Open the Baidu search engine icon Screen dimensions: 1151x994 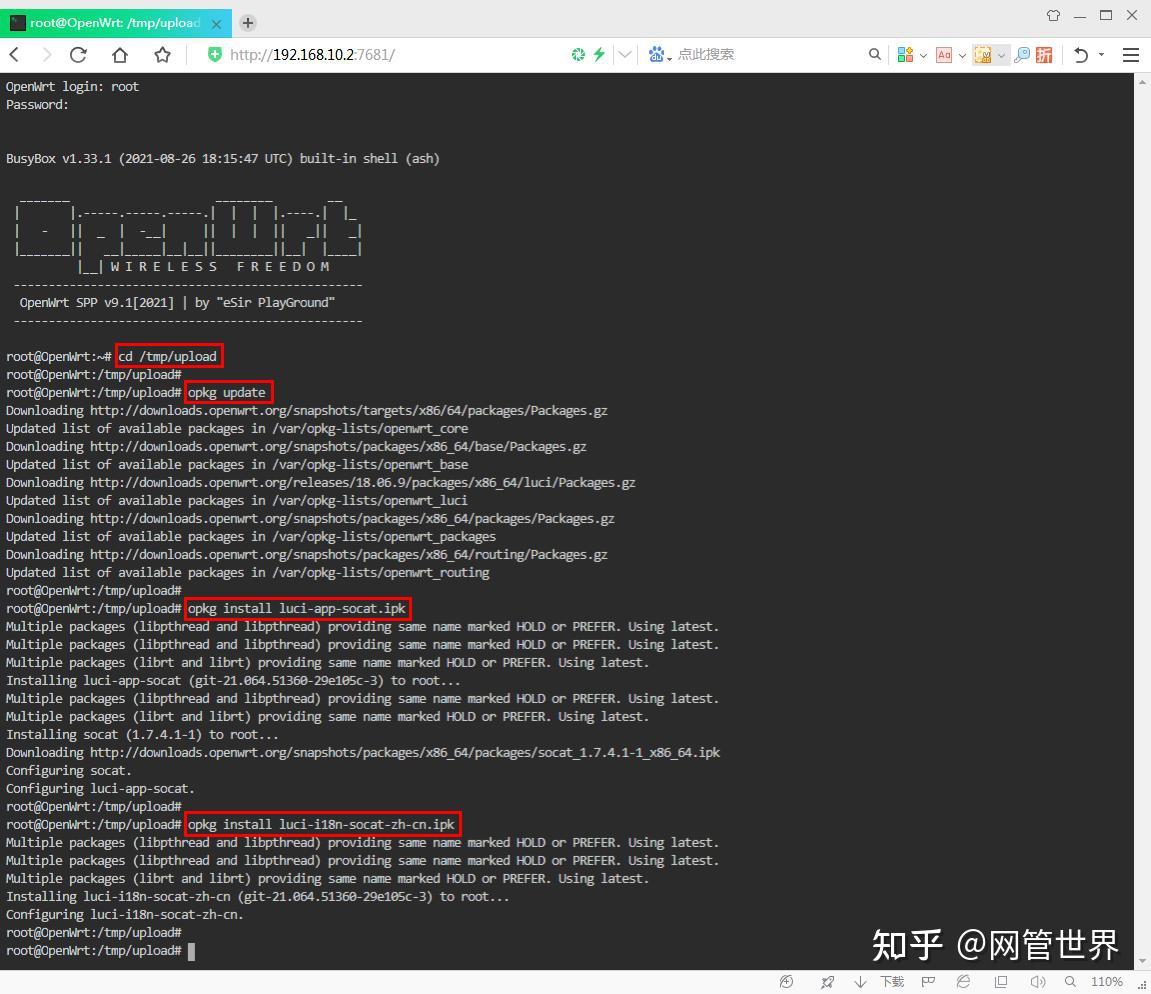click(x=657, y=55)
